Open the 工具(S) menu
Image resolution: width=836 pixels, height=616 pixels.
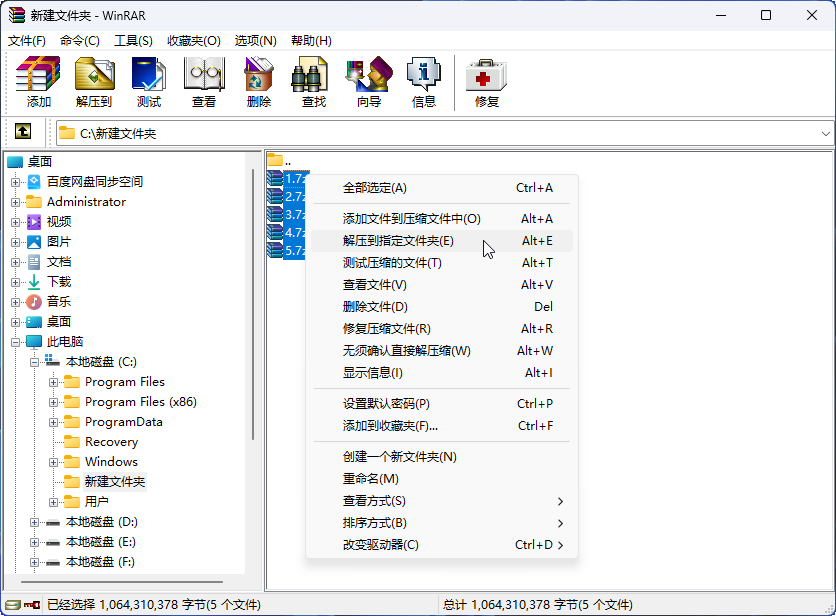tap(133, 41)
